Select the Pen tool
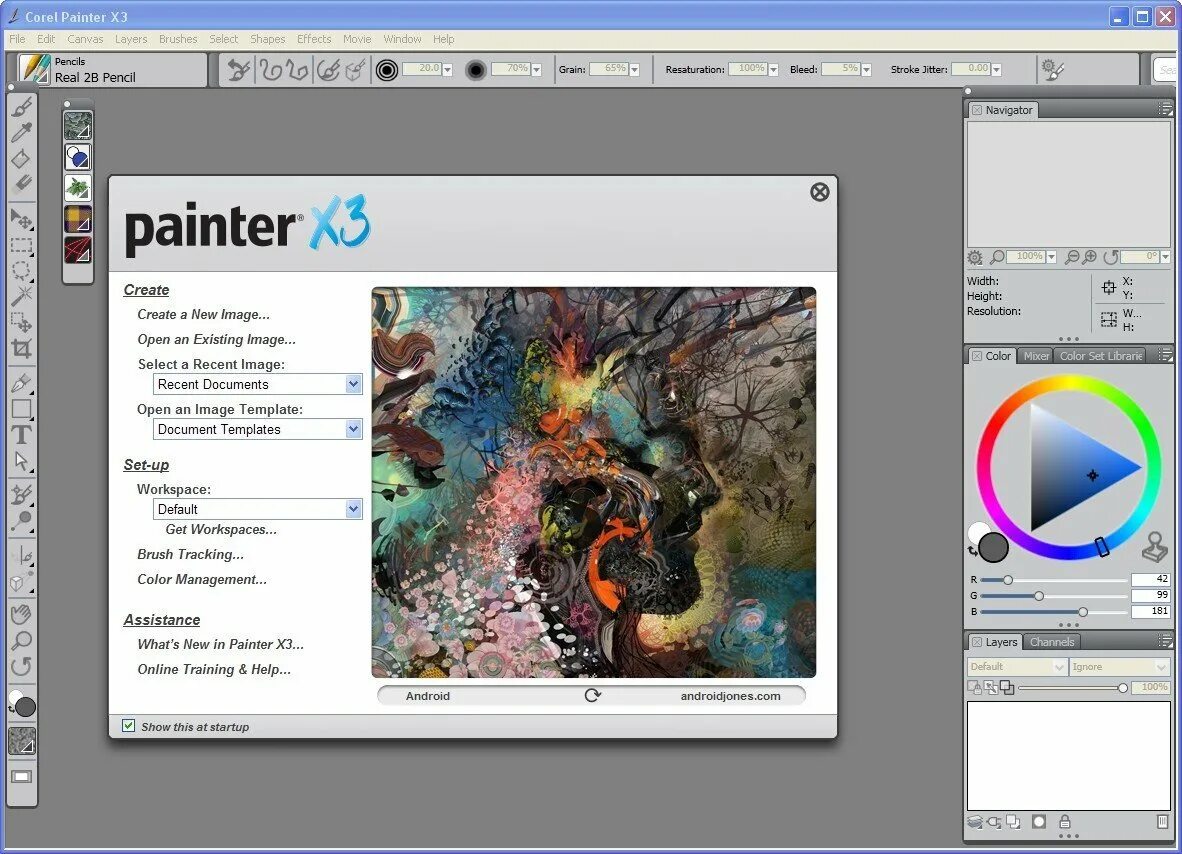1182x854 pixels. (21, 383)
